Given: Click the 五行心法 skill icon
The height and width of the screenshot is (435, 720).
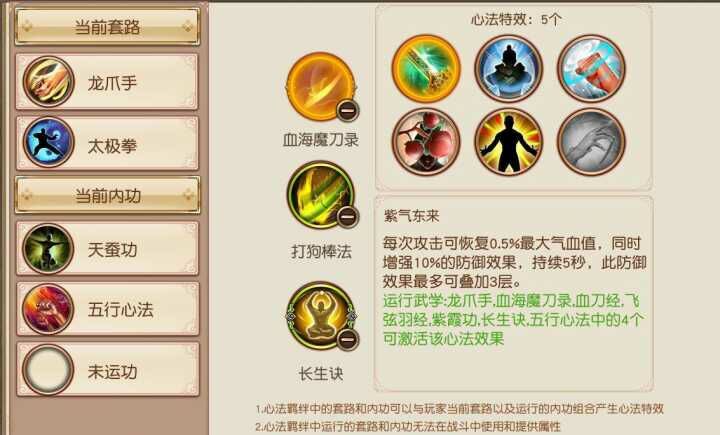Looking at the screenshot, I should [x=49, y=309].
